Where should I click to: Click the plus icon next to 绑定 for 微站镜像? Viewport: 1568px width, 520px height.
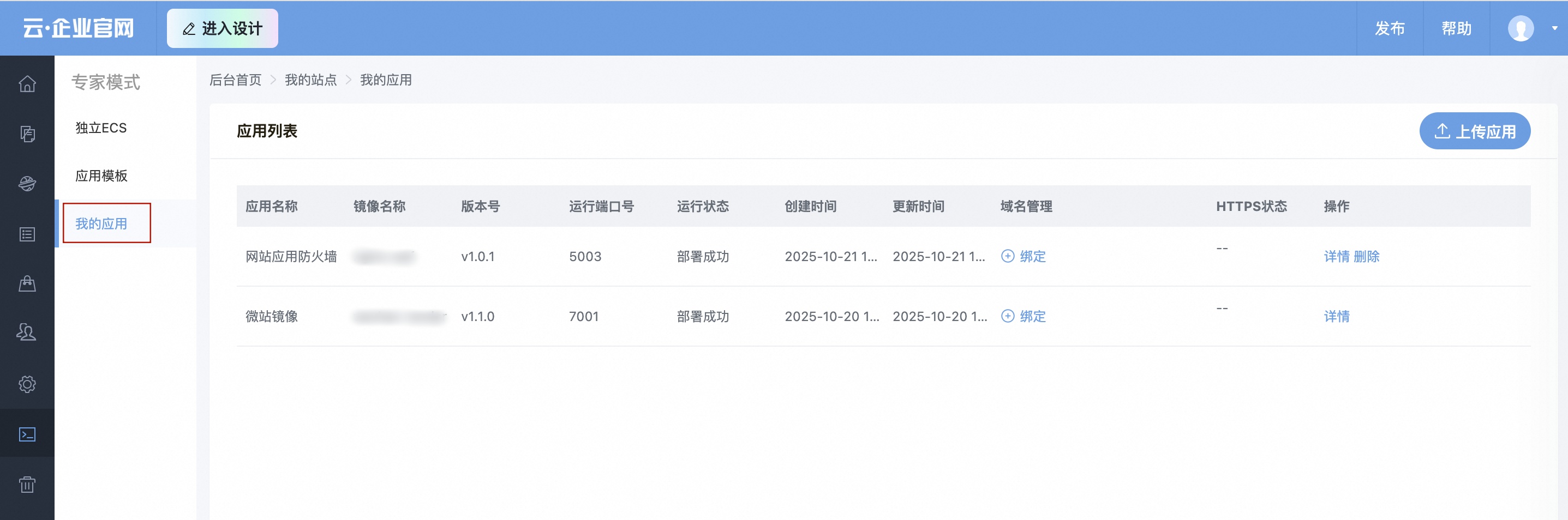coord(1007,316)
